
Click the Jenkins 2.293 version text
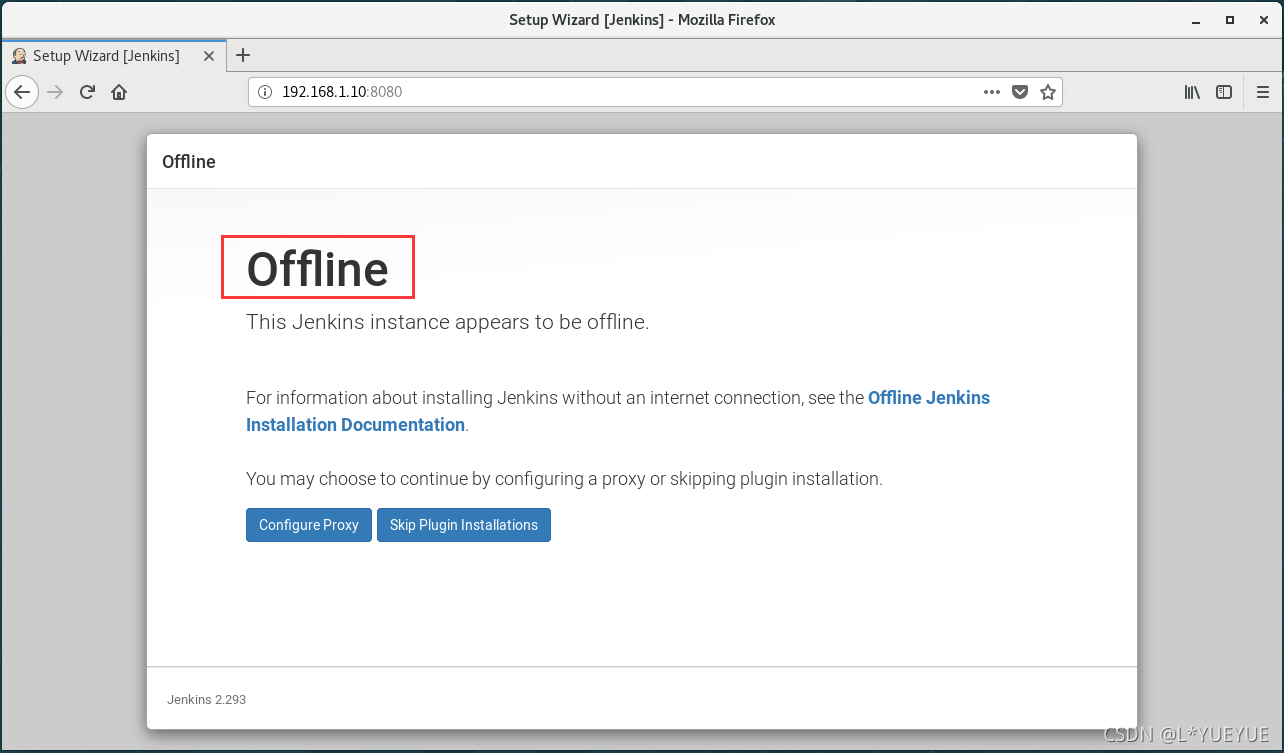206,700
